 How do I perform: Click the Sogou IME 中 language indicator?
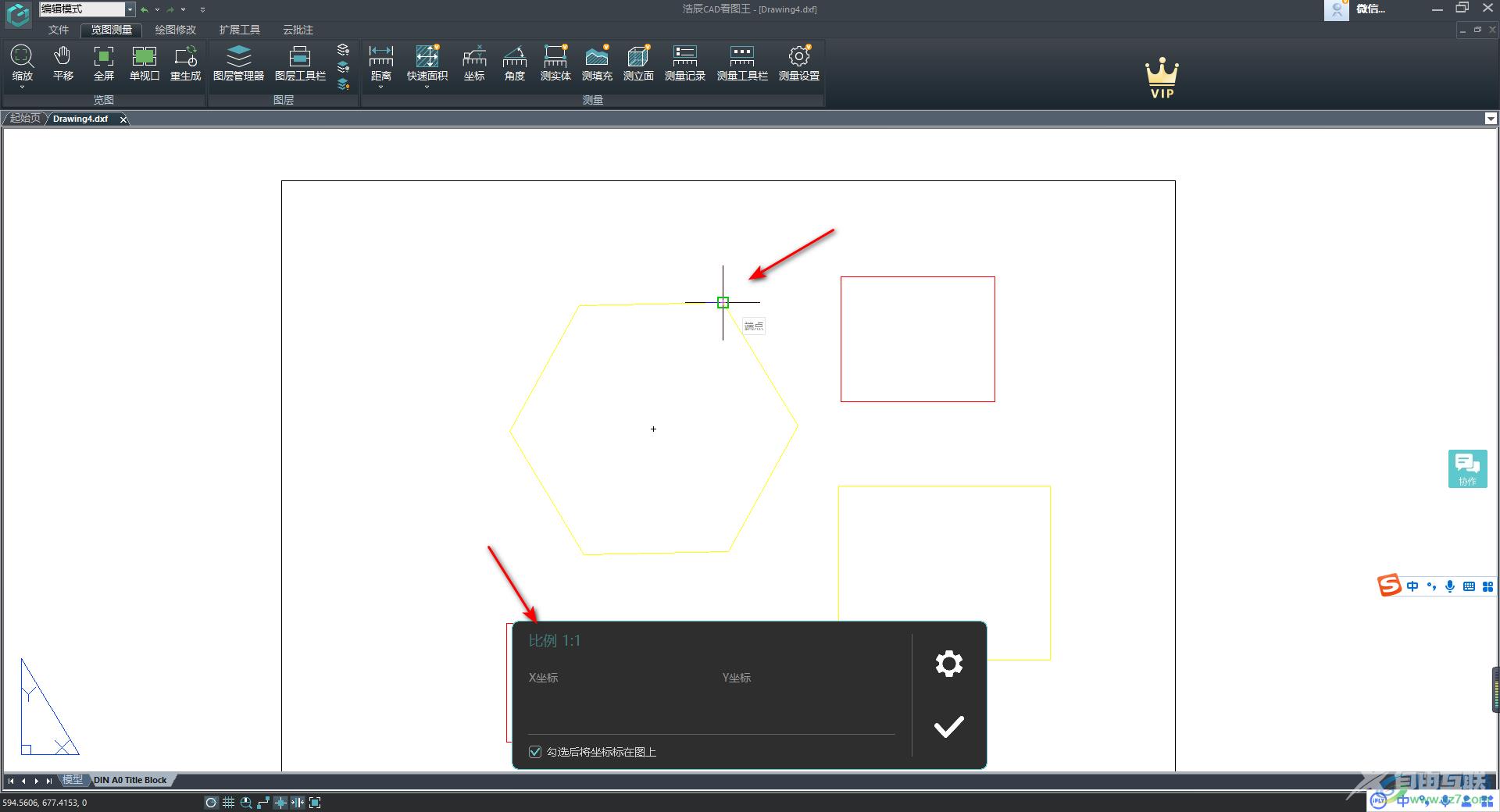click(x=1412, y=586)
